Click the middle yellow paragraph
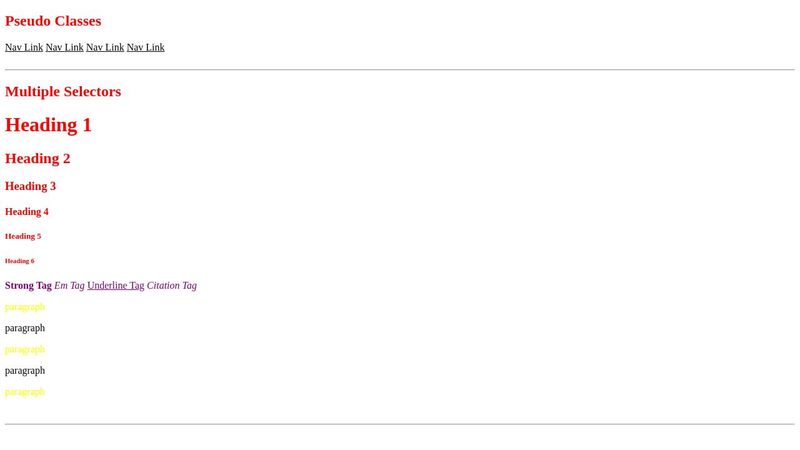Viewport: 800px width, 450px height. pyautogui.click(x=25, y=349)
